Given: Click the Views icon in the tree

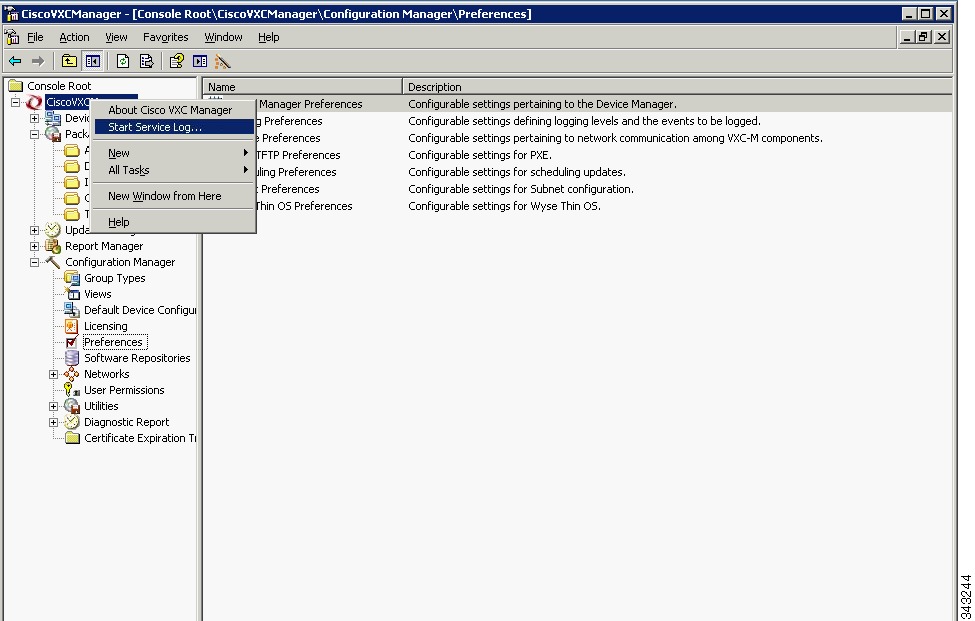Looking at the screenshot, I should (73, 294).
